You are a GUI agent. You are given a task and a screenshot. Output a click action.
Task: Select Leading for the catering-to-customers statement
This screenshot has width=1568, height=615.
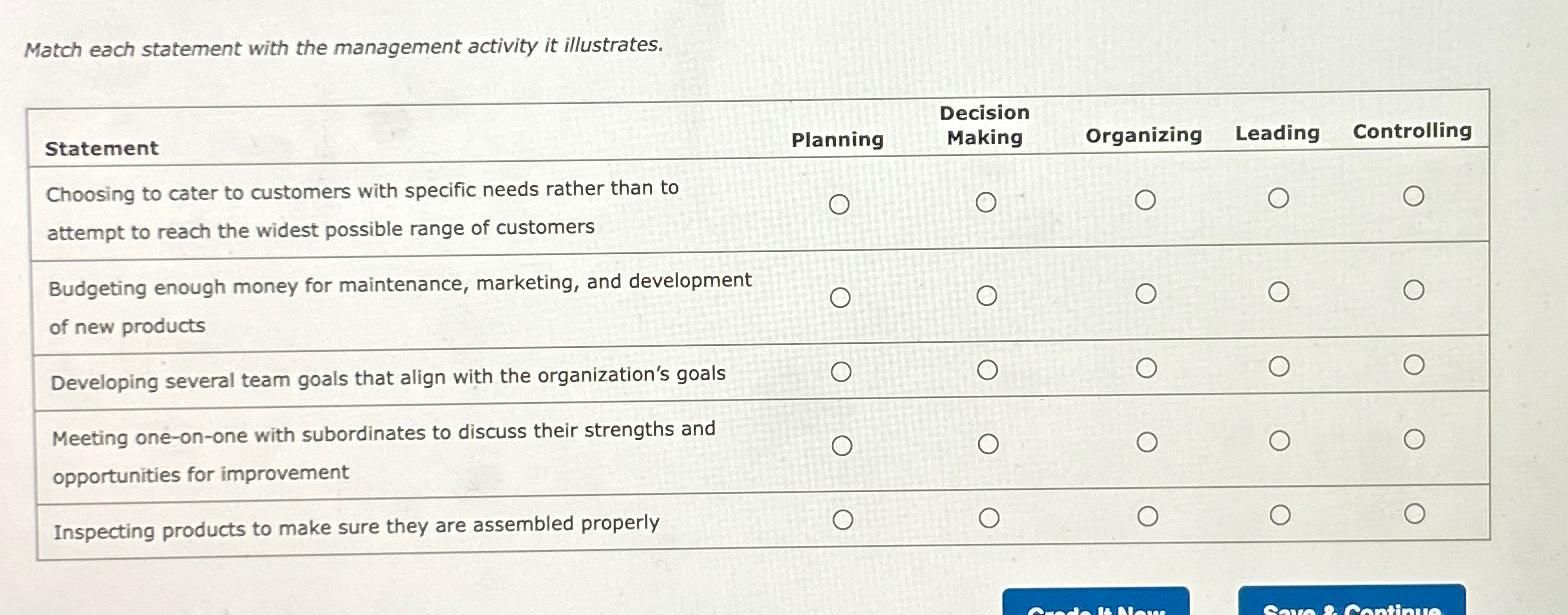point(1278,198)
